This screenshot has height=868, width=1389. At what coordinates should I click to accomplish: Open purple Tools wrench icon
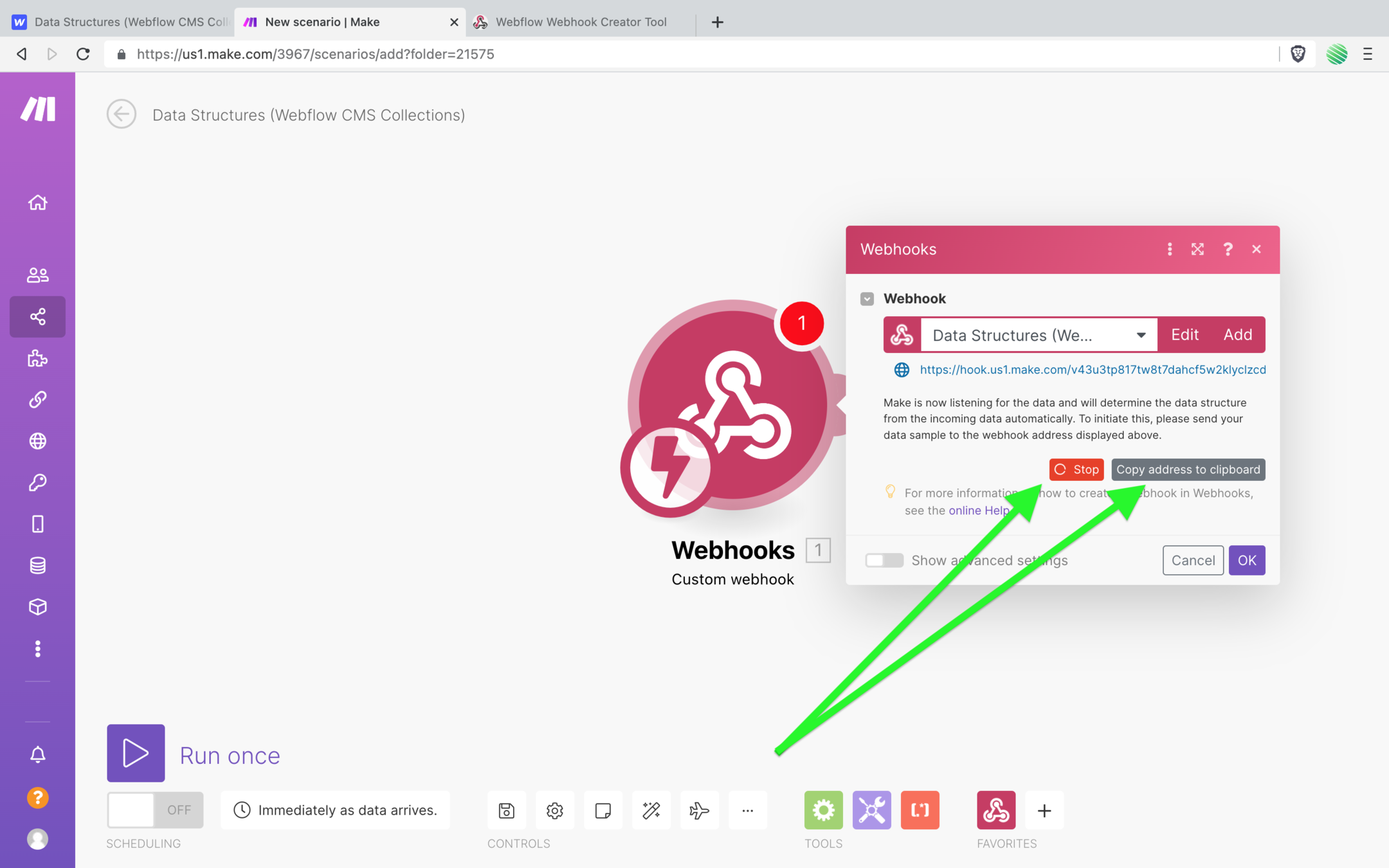(872, 810)
